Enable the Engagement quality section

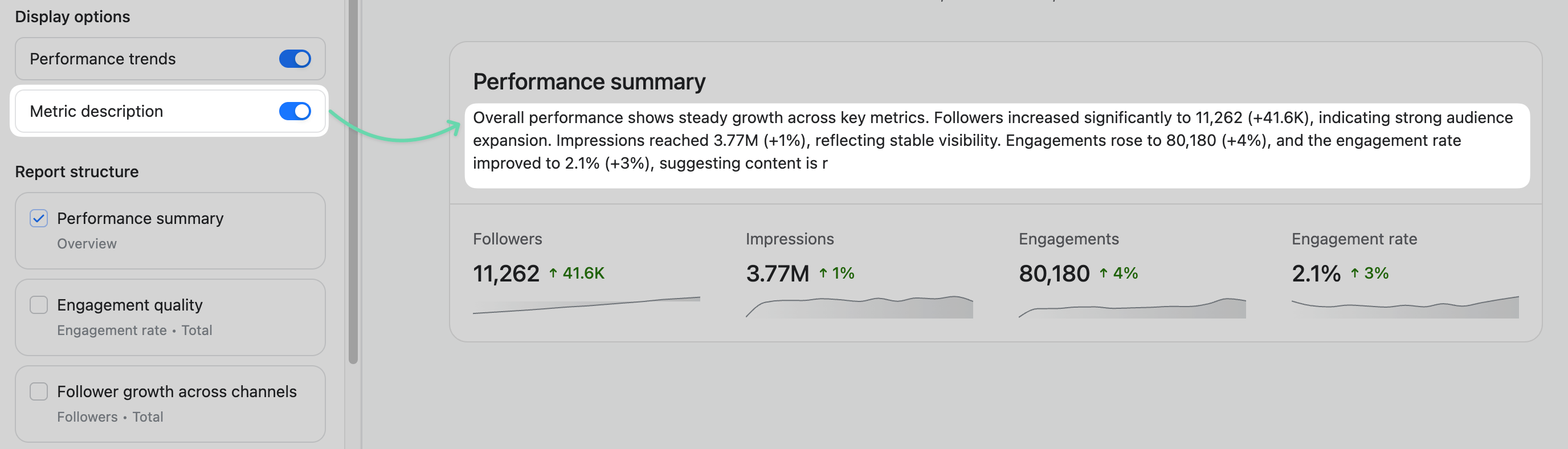point(38,305)
